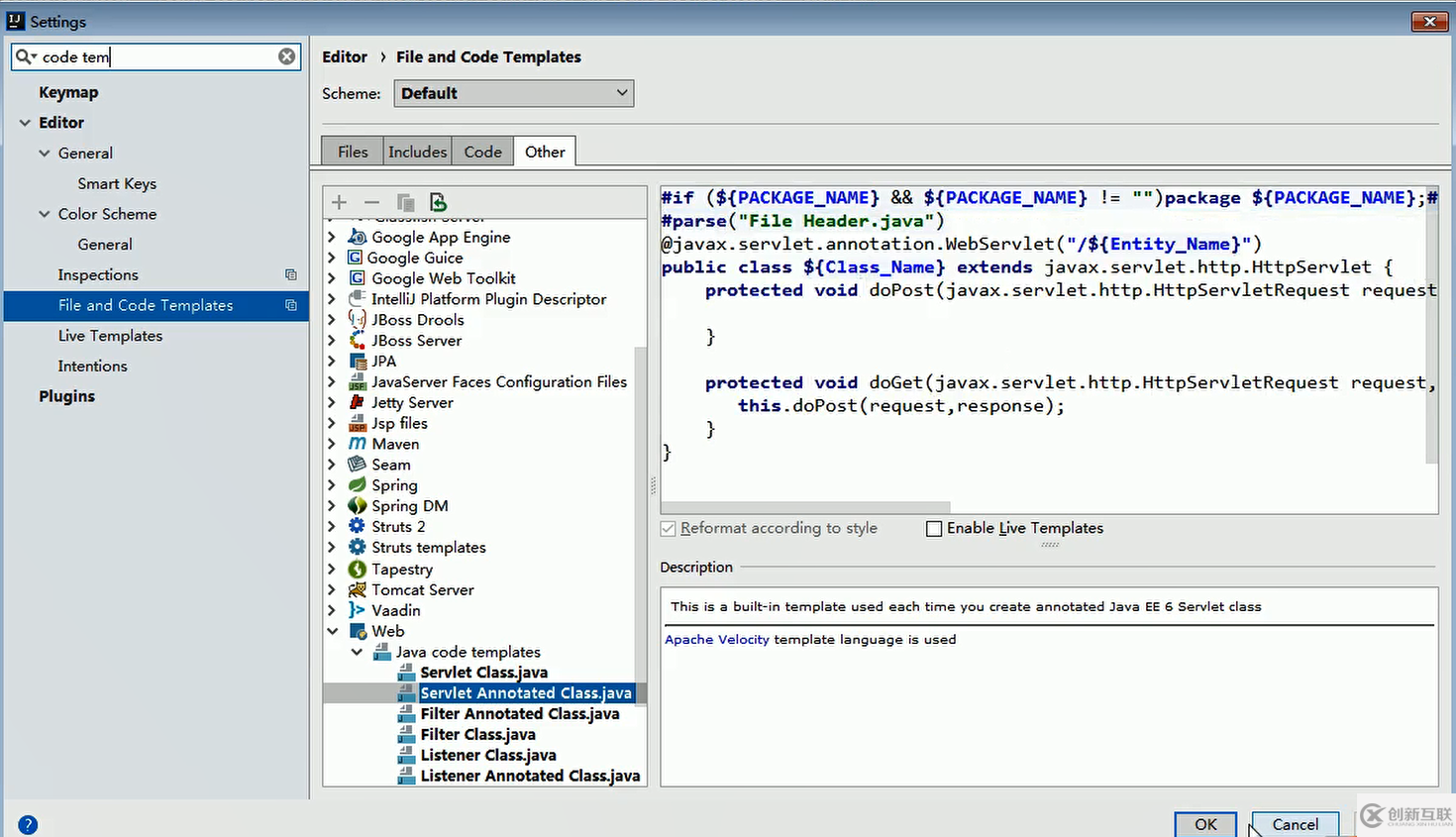Click the Copy Template icon
Viewport: 1456px width, 837px height.
pyautogui.click(x=405, y=202)
